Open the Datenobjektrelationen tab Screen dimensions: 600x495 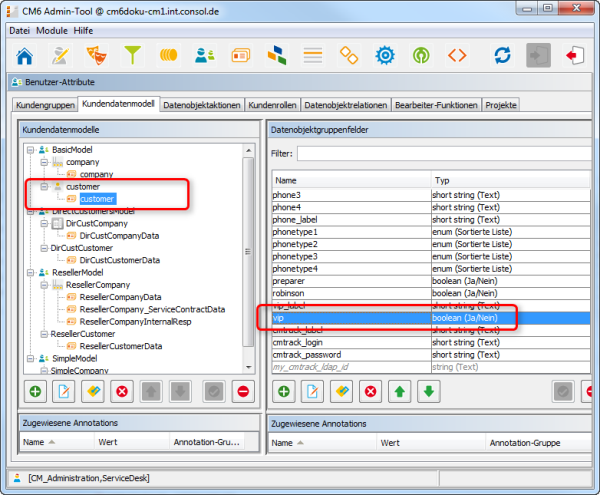pyautogui.click(x=346, y=104)
